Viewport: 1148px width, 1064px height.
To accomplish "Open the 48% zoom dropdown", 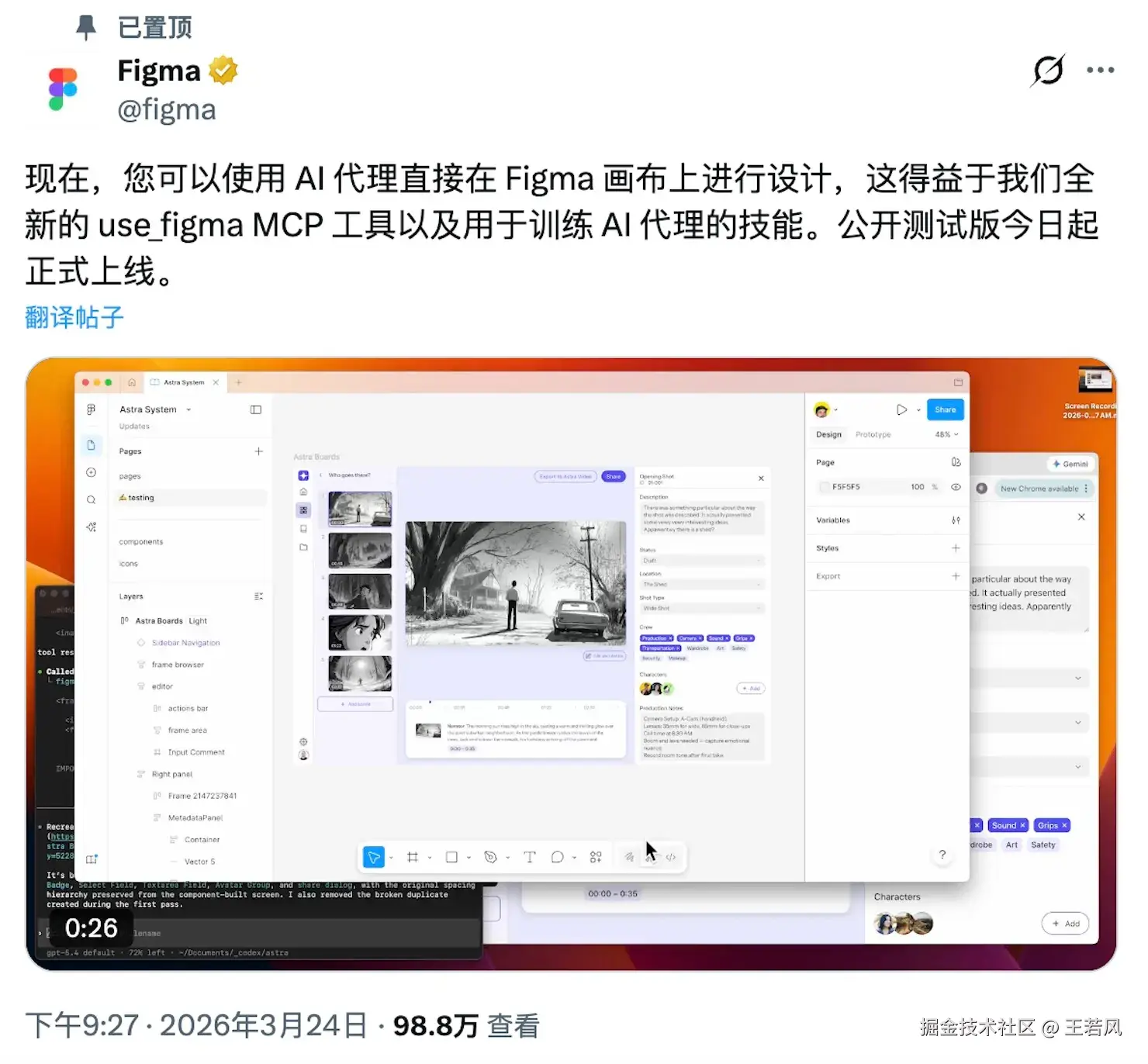I will (x=947, y=434).
